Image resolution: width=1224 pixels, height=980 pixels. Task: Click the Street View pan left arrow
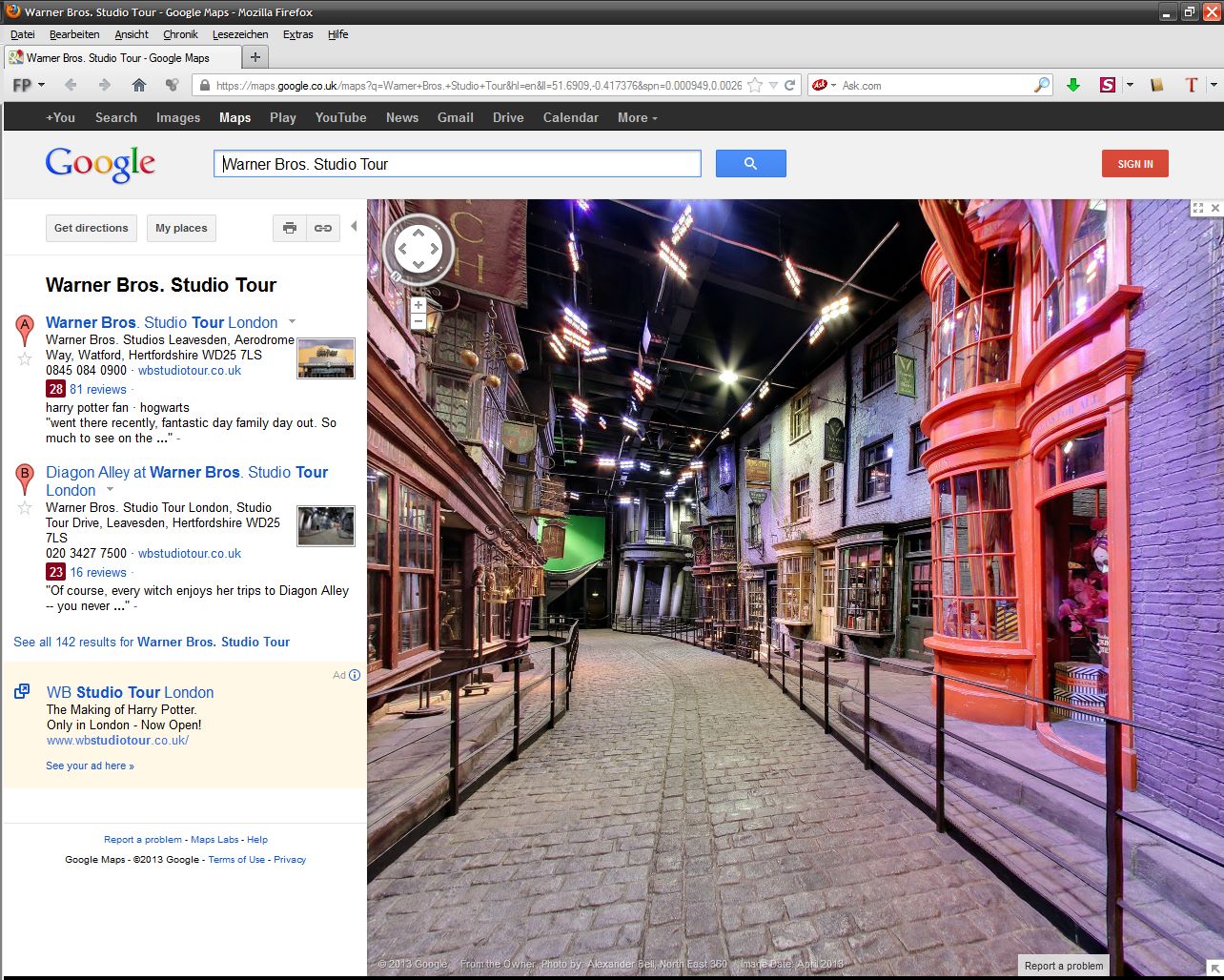[401, 250]
